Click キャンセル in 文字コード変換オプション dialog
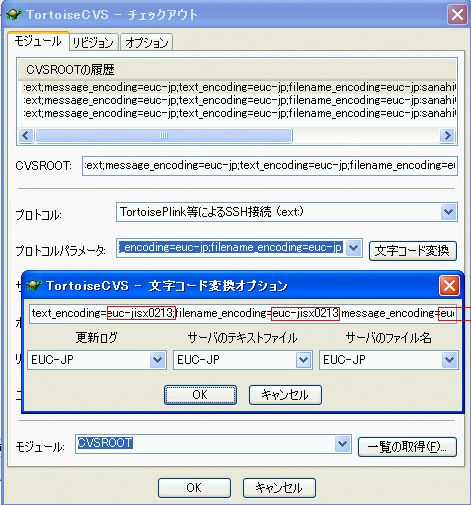 (285, 395)
